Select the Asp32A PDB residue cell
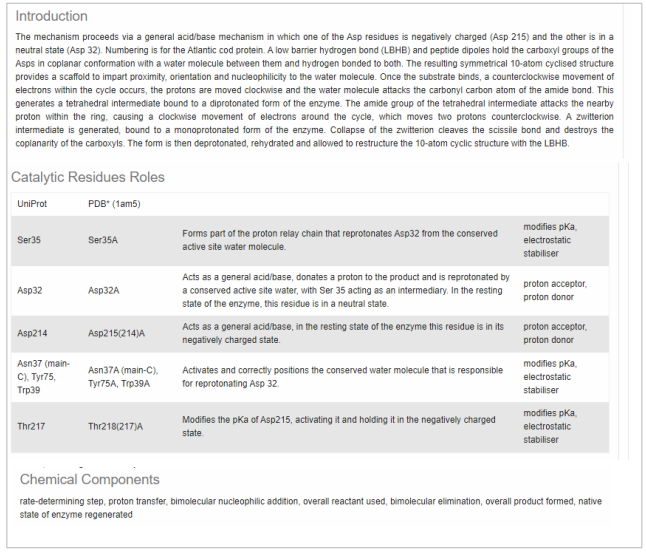 [x=104, y=290]
